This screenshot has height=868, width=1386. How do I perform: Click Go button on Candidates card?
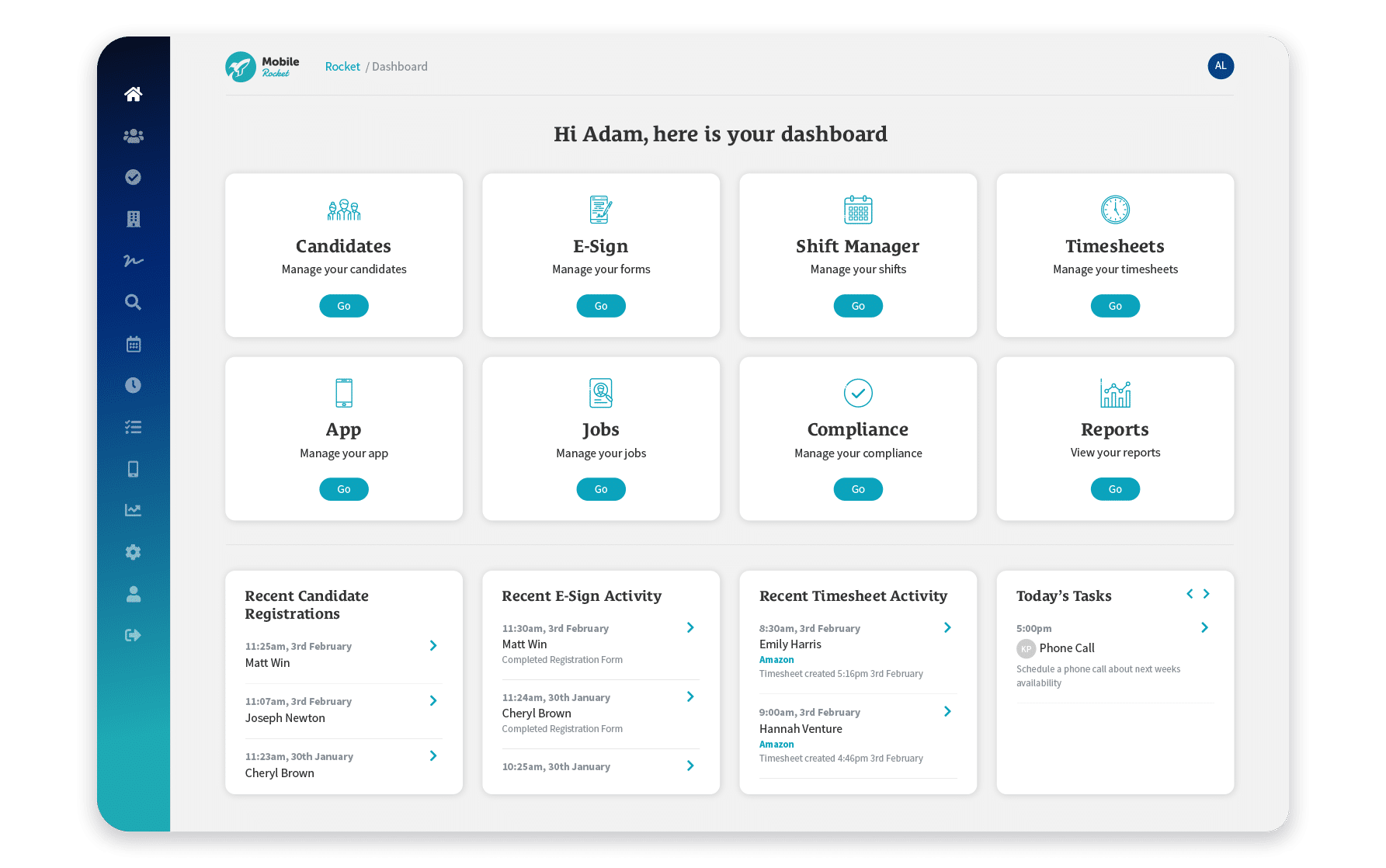coord(344,306)
